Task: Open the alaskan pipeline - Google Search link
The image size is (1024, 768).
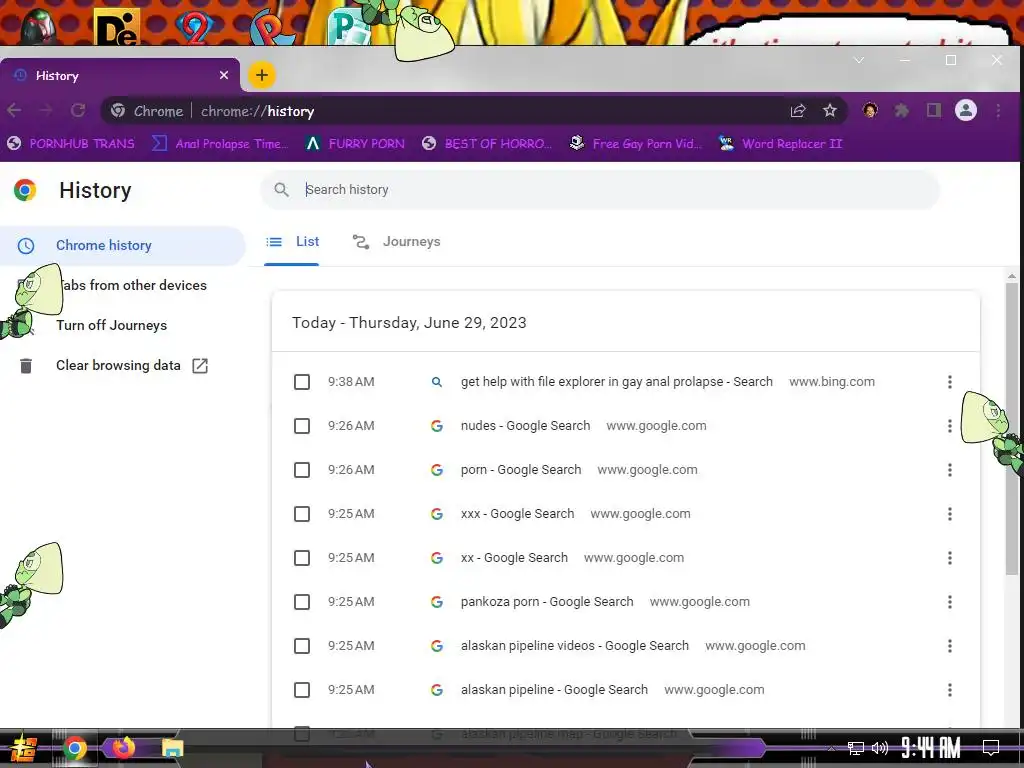Action: 554,690
